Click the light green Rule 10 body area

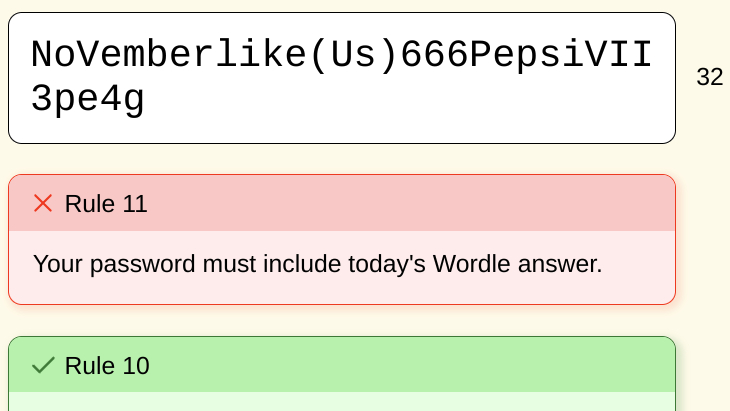[342, 401]
